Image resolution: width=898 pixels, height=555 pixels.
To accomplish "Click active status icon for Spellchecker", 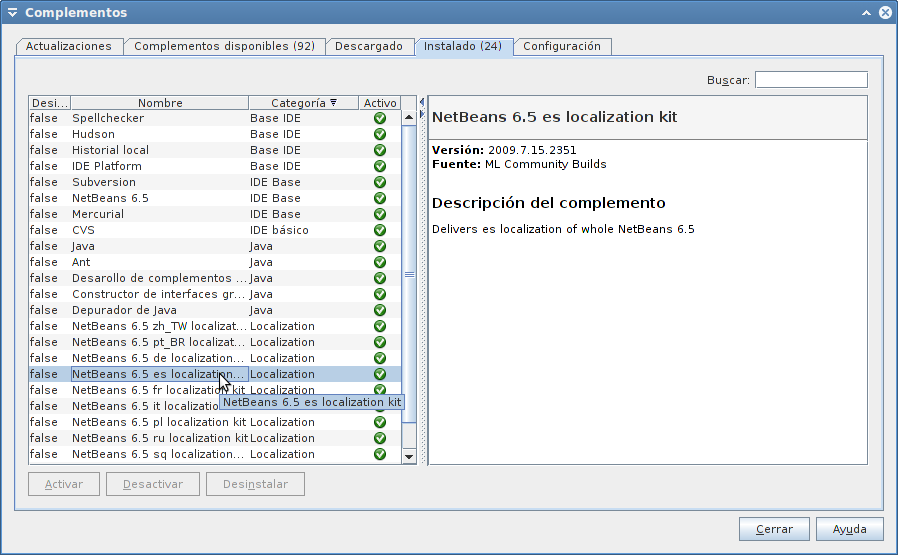I will [x=380, y=118].
